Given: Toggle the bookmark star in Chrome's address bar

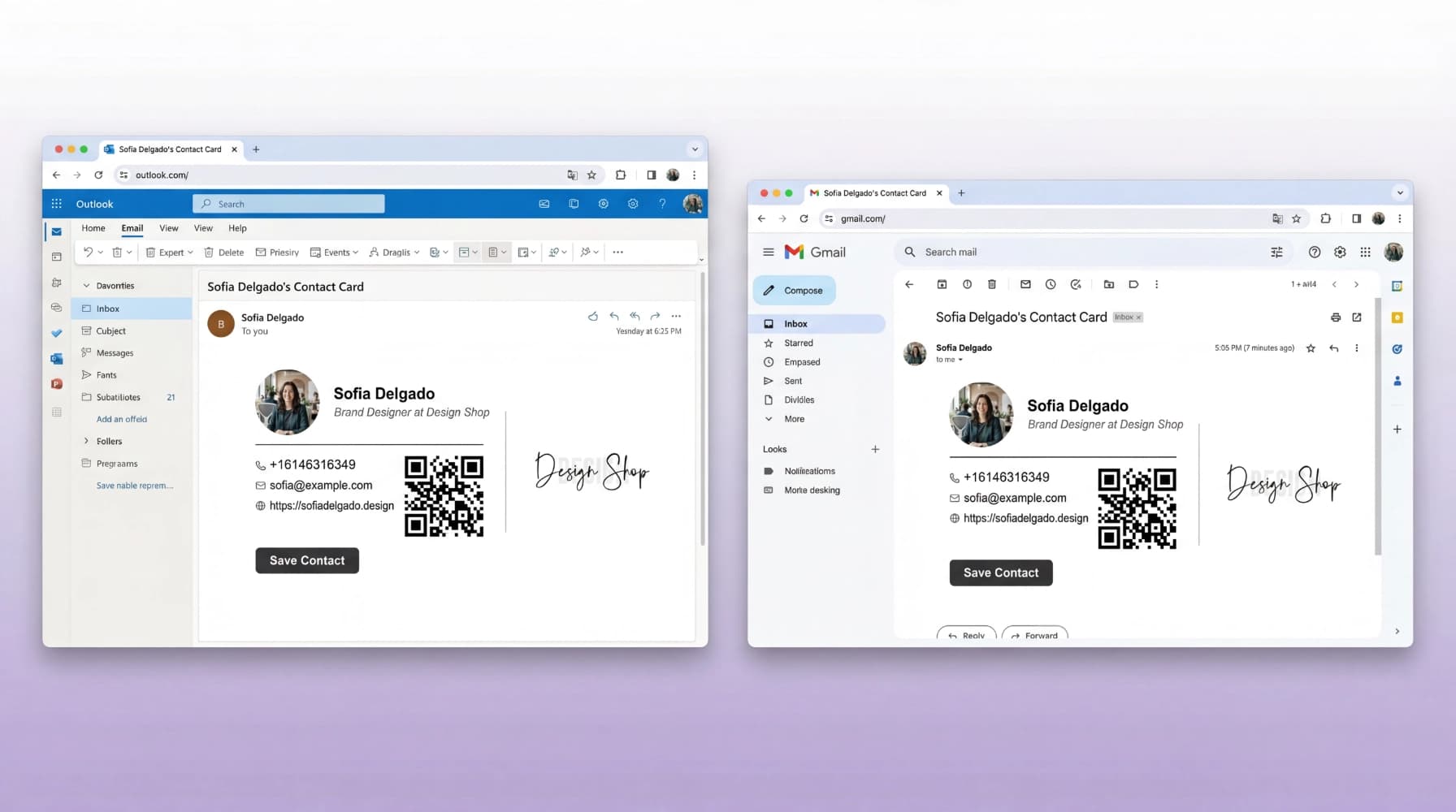Looking at the screenshot, I should 1297,218.
